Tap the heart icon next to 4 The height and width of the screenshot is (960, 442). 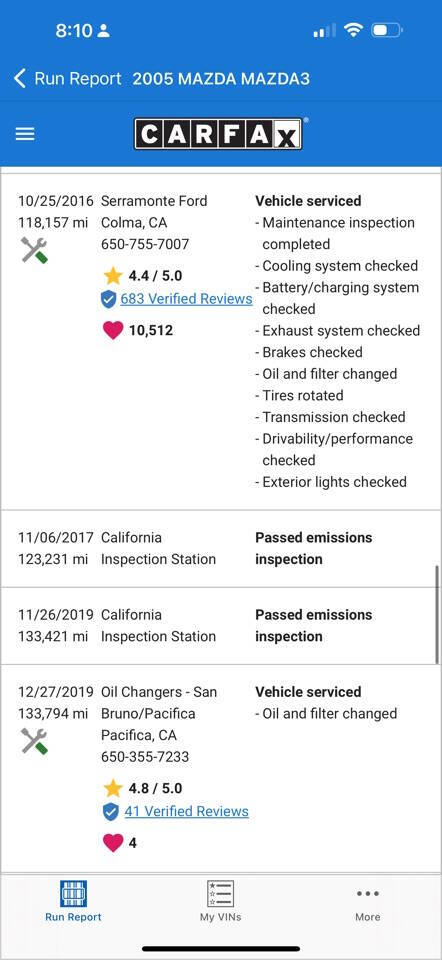point(113,843)
